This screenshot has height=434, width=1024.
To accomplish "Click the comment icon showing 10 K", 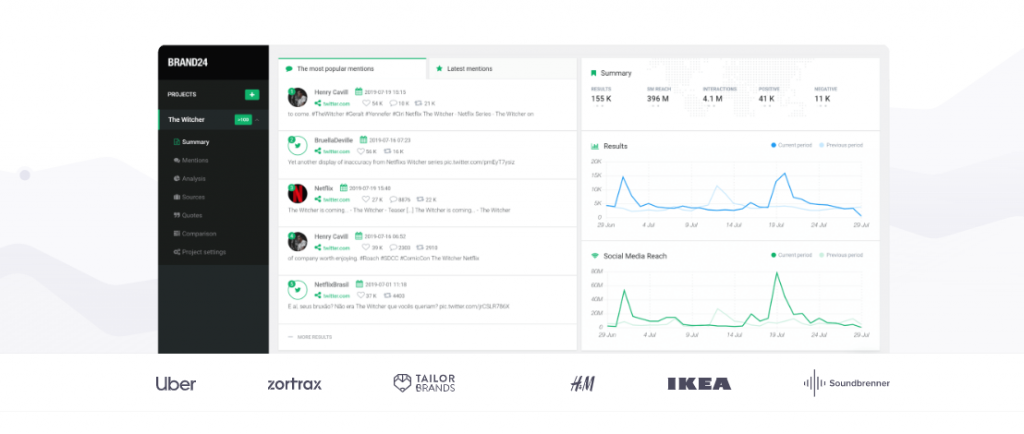I will click(394, 103).
